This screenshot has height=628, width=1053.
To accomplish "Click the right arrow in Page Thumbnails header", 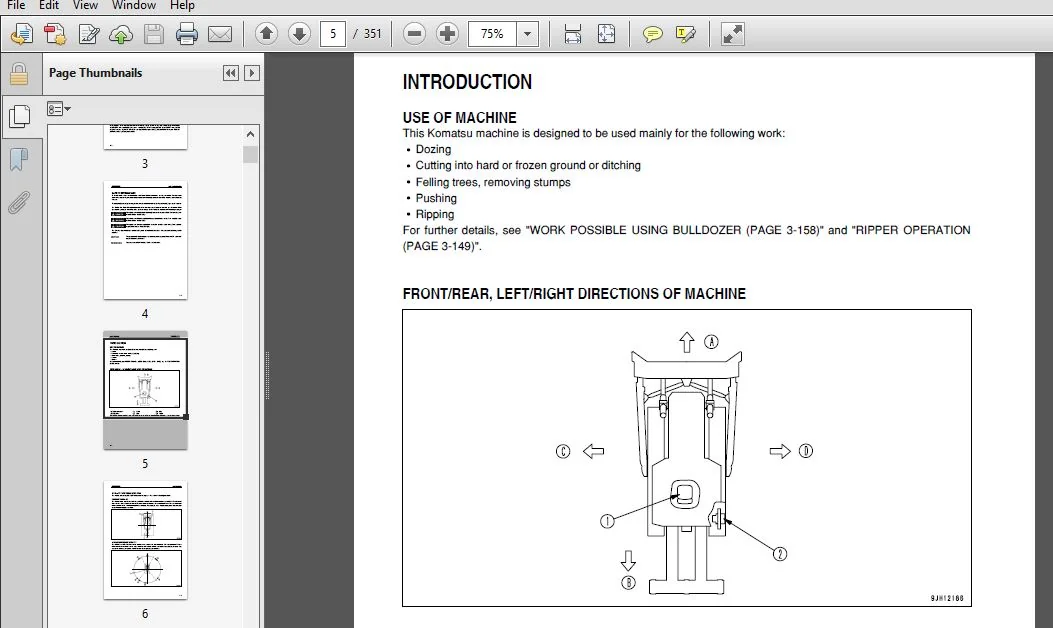I will click(252, 73).
